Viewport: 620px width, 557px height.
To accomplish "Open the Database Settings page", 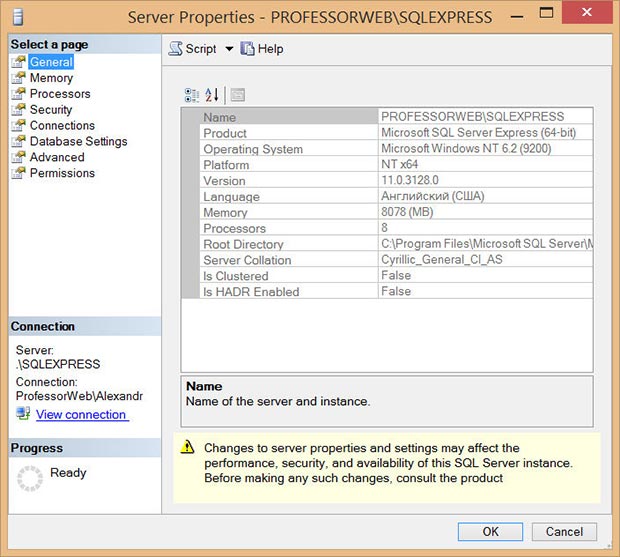I will coord(79,141).
